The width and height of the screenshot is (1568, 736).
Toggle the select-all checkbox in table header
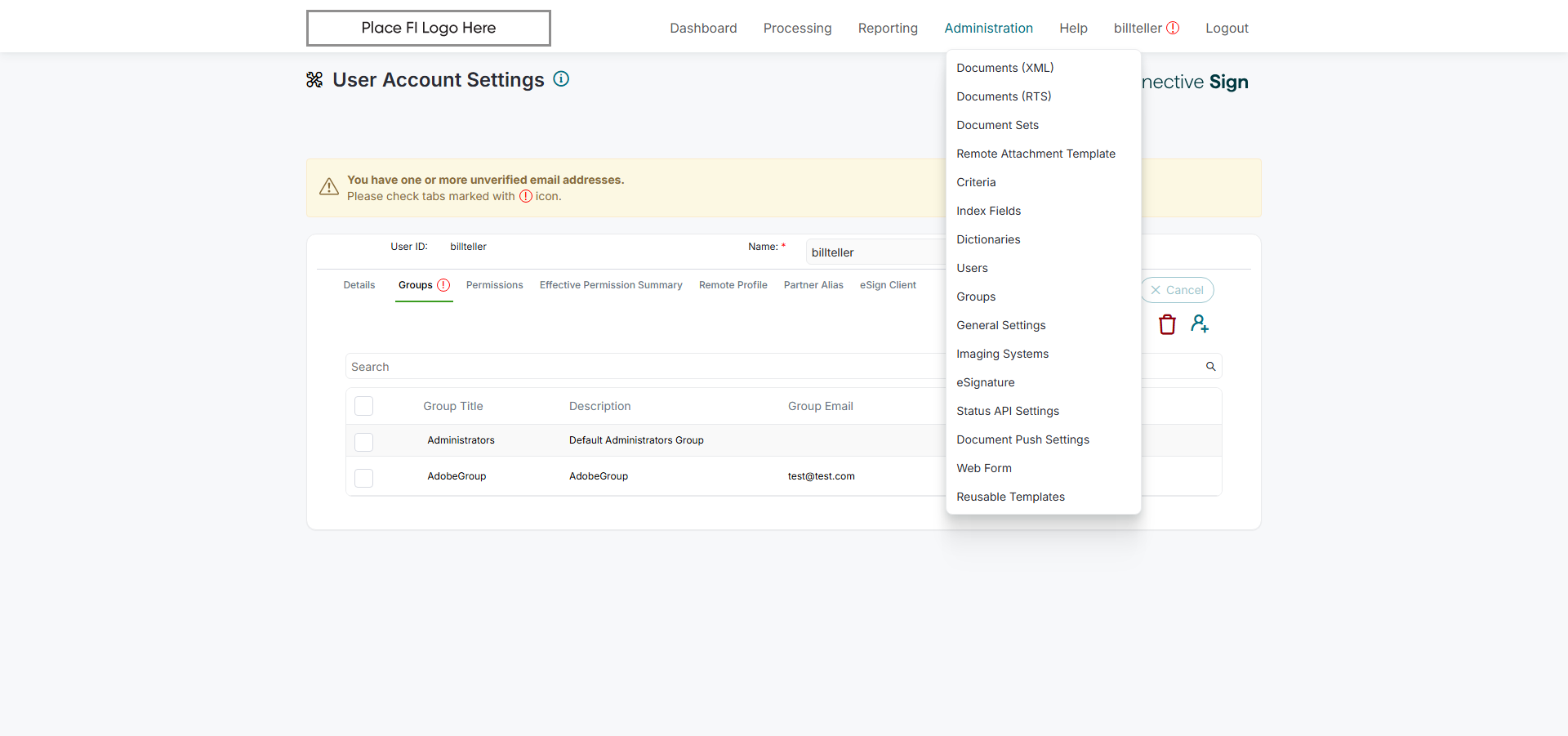[x=364, y=406]
